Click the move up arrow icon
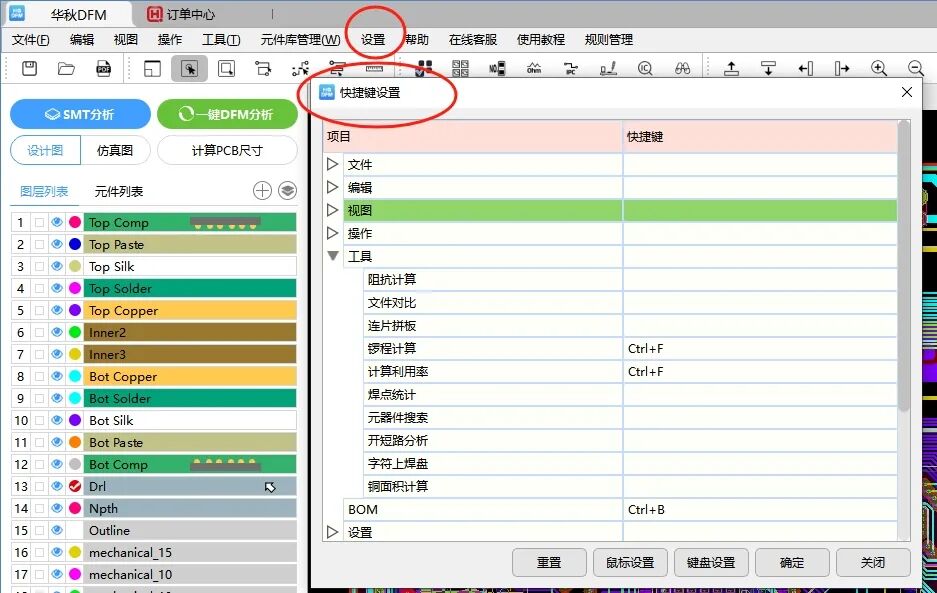The height and width of the screenshot is (593, 937). pyautogui.click(x=731, y=69)
